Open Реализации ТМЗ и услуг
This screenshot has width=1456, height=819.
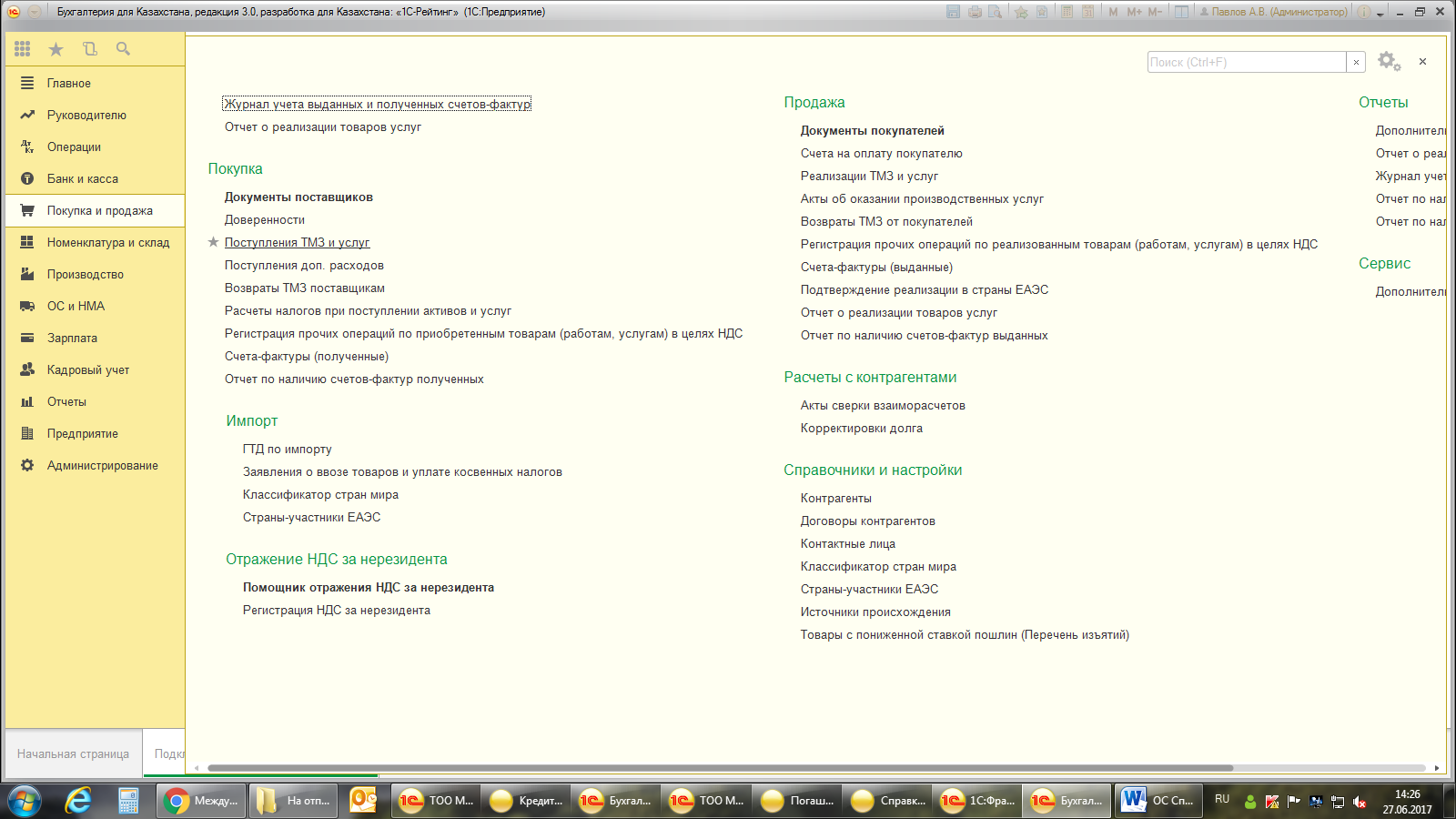(x=869, y=176)
